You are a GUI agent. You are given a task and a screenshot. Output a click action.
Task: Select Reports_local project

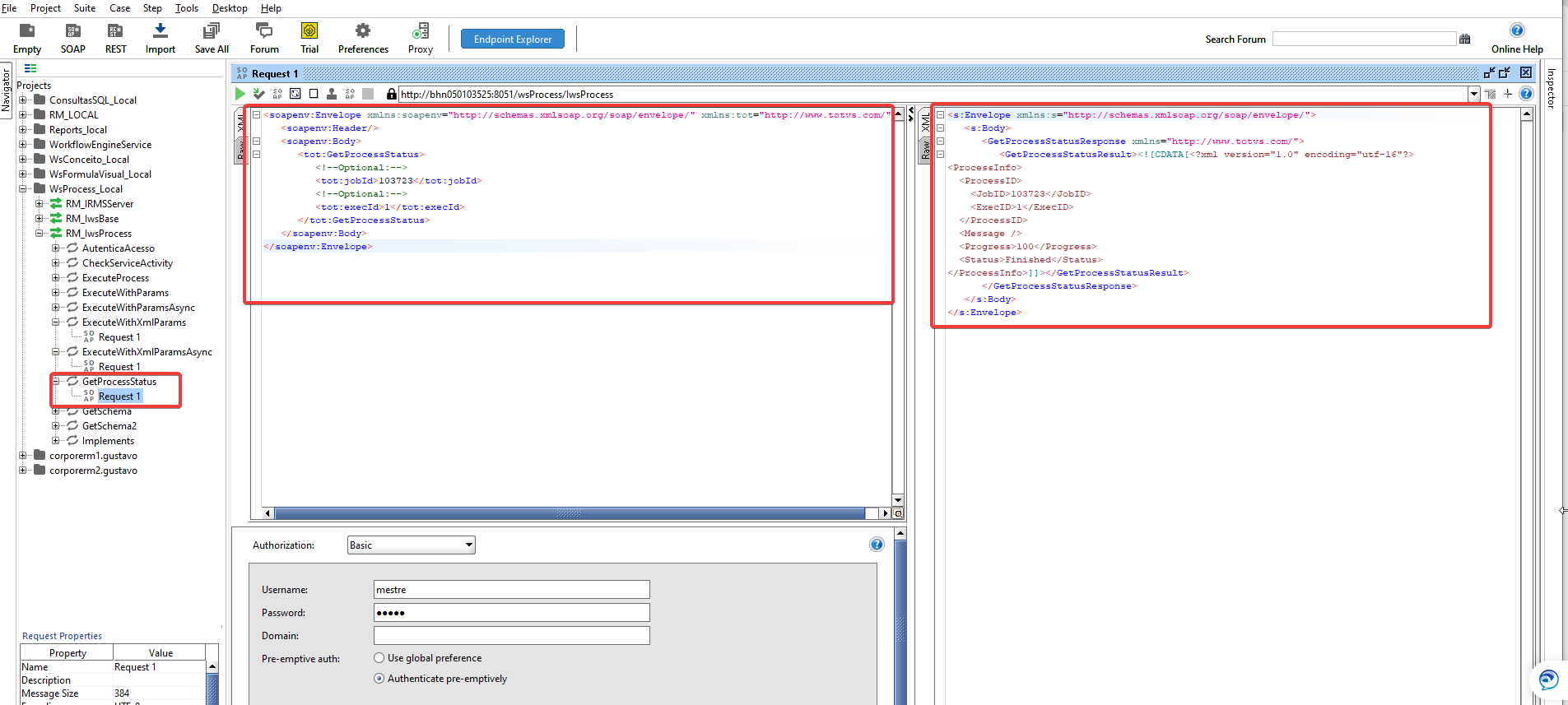[78, 130]
